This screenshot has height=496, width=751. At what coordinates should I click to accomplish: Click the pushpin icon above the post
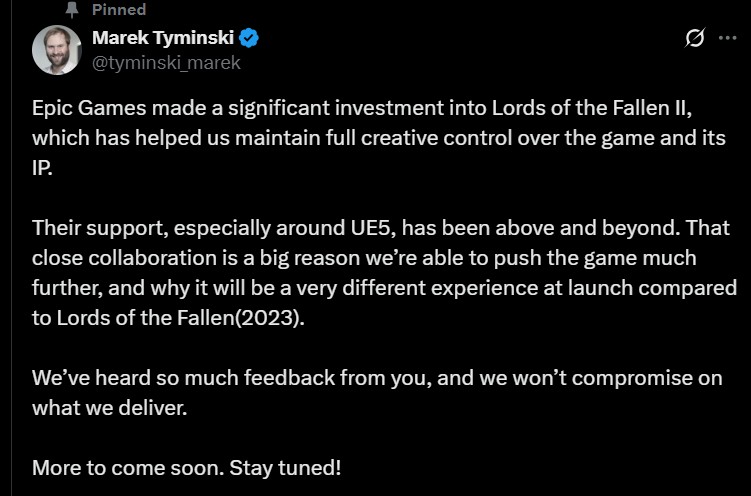(72, 9)
